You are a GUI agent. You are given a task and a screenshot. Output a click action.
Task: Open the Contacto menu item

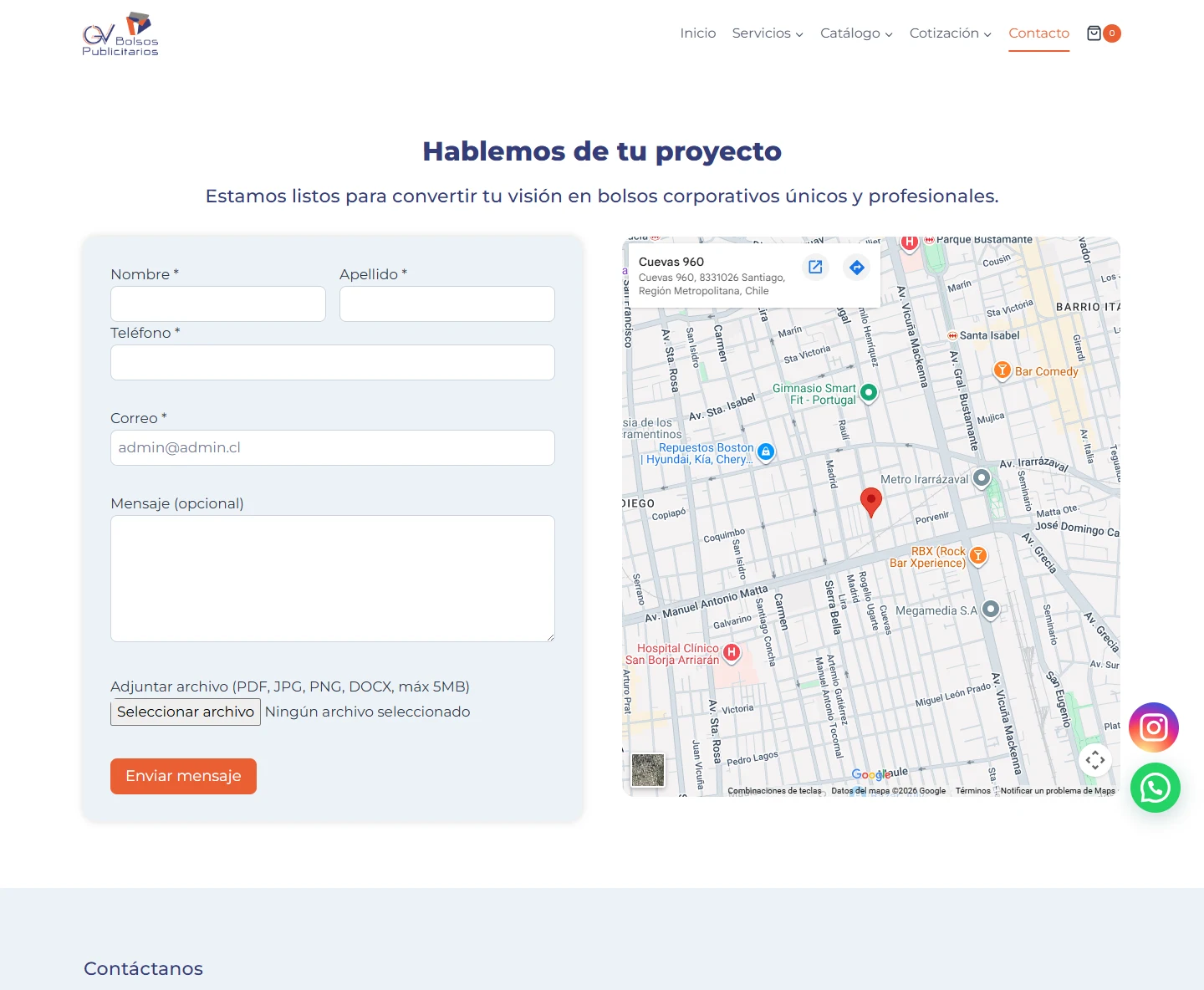[x=1039, y=33]
